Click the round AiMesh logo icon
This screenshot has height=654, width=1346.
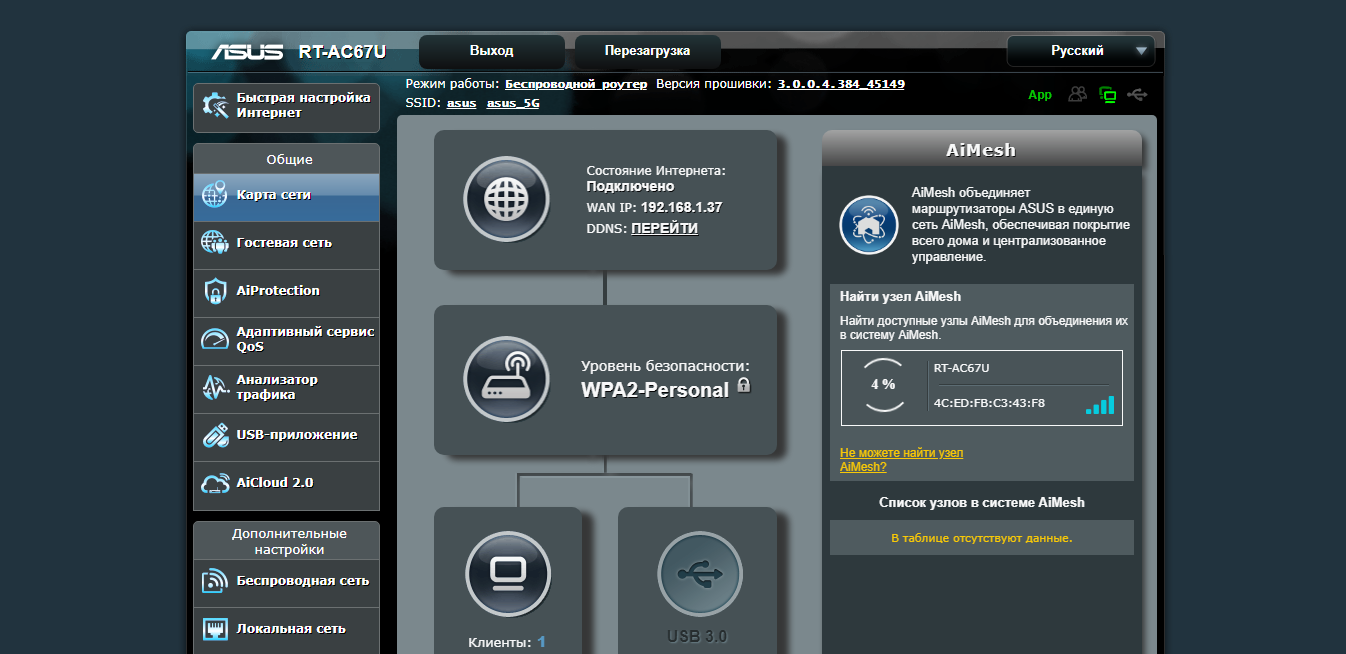869,224
